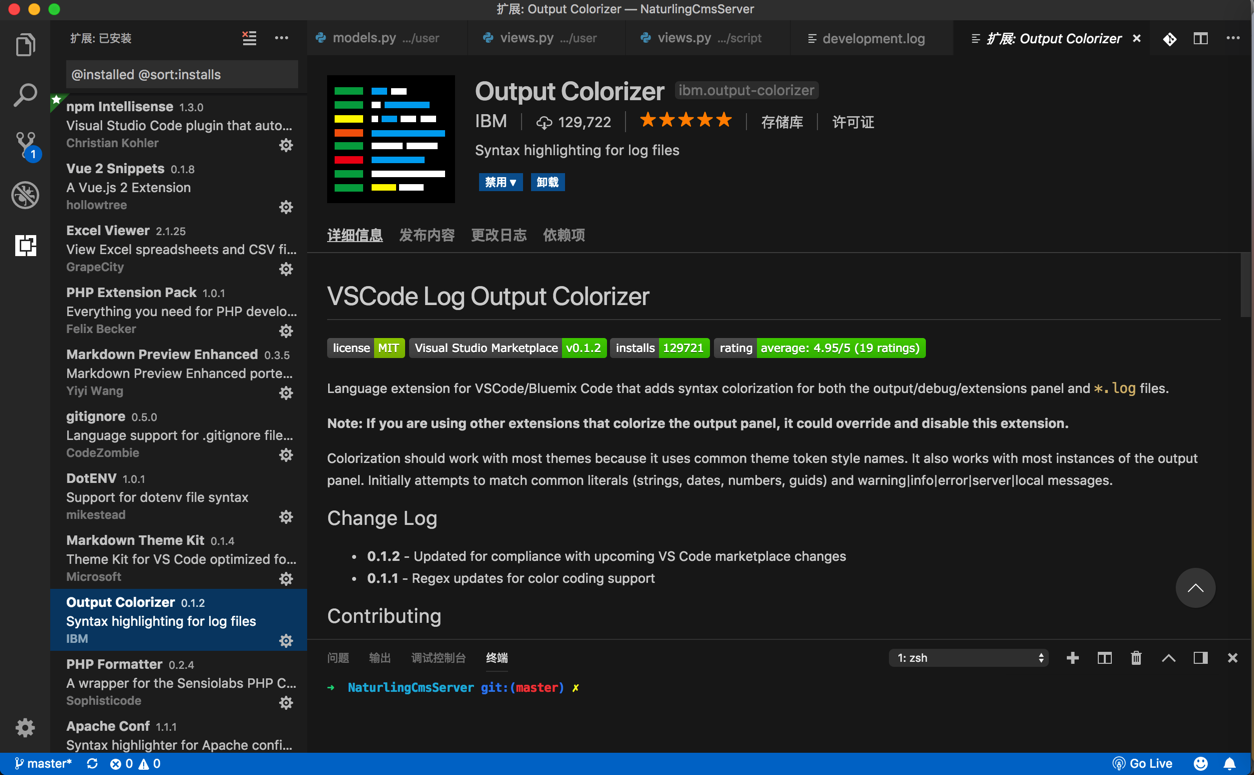Click gear for gitignore extension
The image size is (1254, 775).
pyautogui.click(x=286, y=455)
